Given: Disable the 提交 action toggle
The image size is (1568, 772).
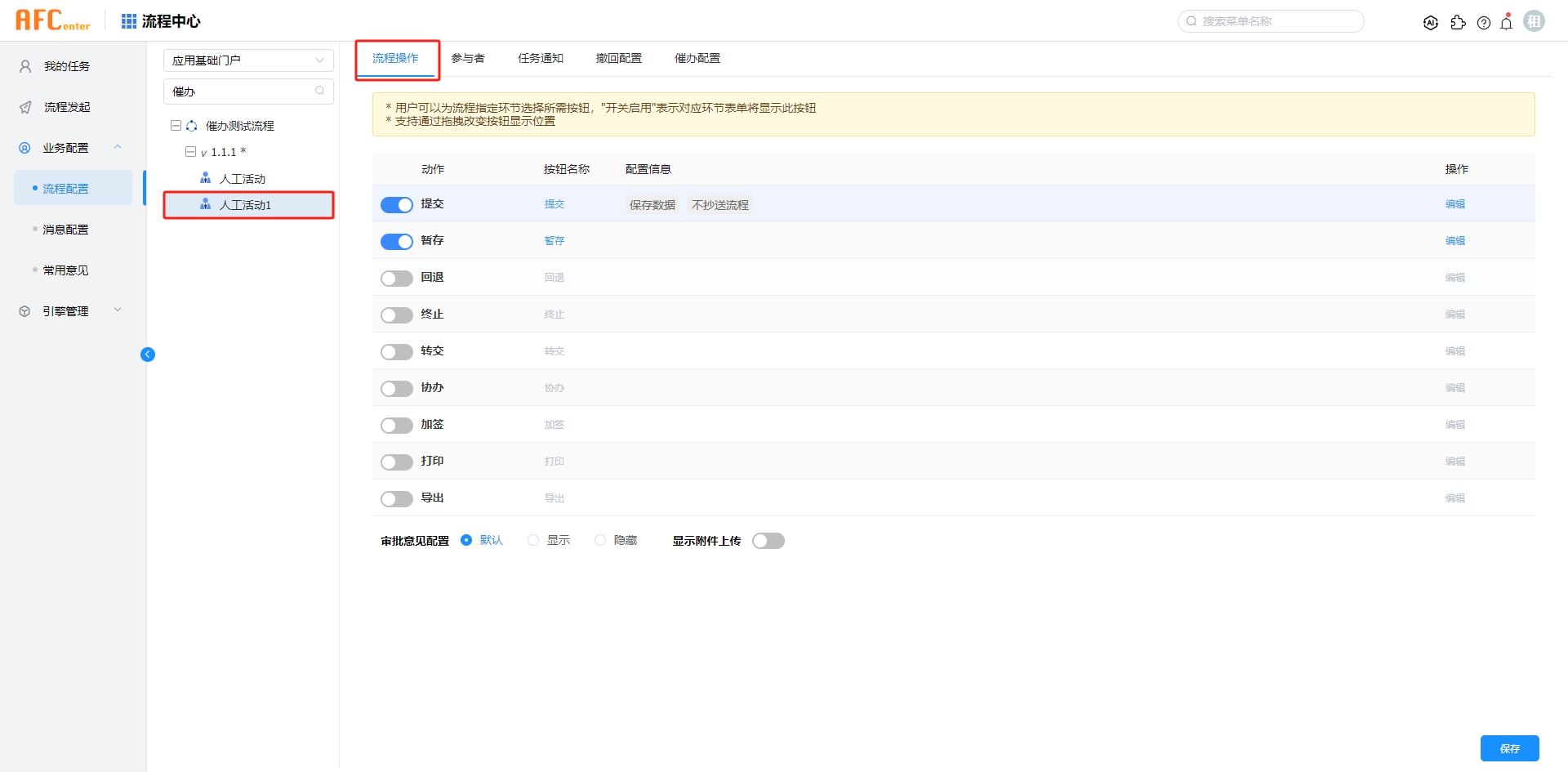Looking at the screenshot, I should [x=397, y=205].
